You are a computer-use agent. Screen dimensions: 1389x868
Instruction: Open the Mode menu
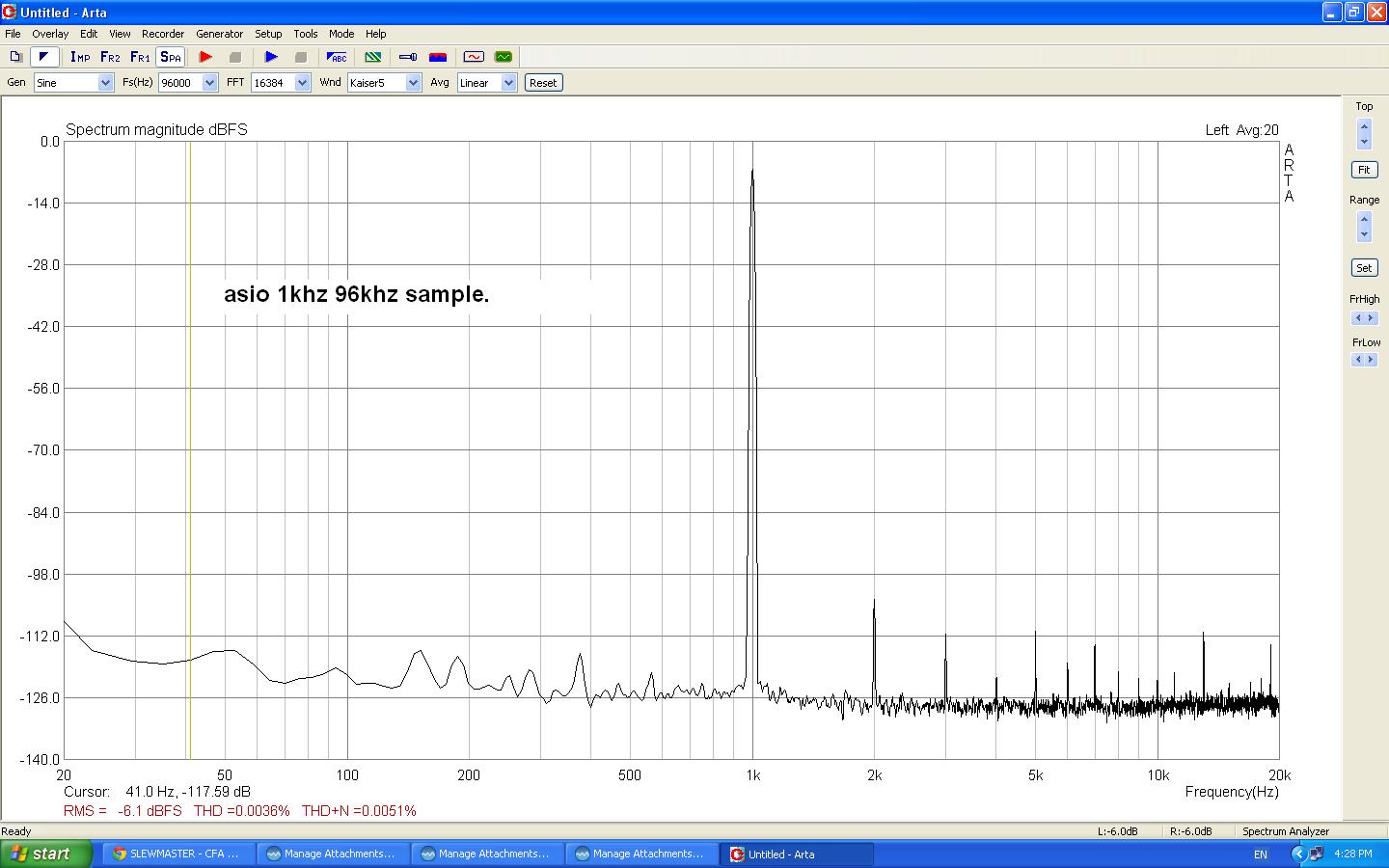pos(341,34)
